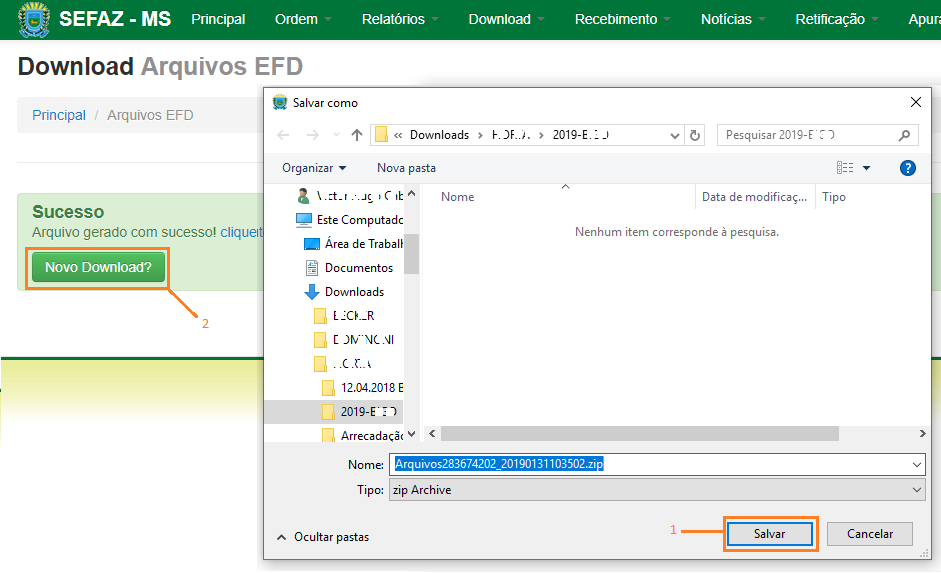Open the dialog help question mark icon
Screen dimensions: 941x573
tap(907, 168)
